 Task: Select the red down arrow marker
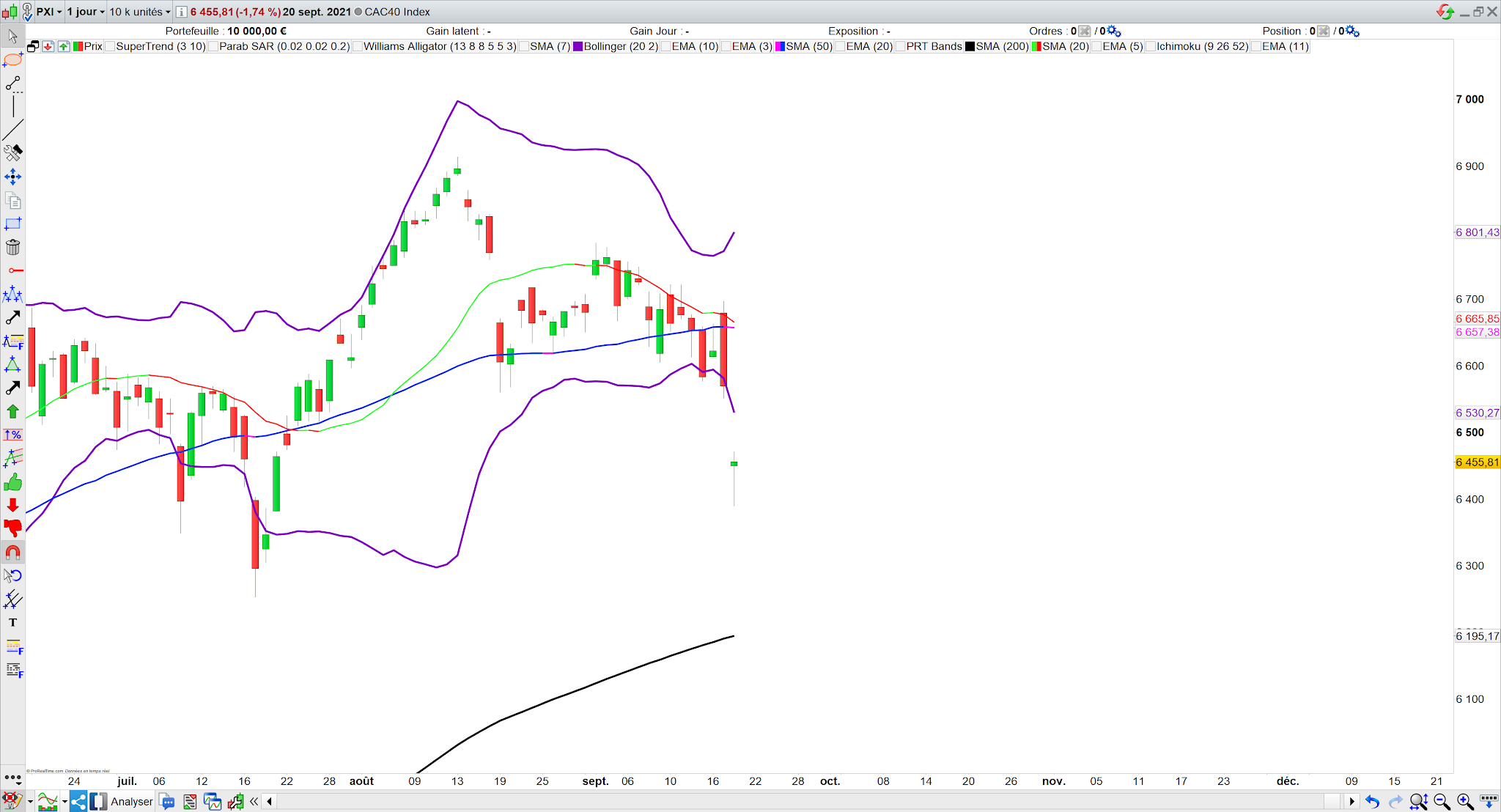(x=12, y=505)
